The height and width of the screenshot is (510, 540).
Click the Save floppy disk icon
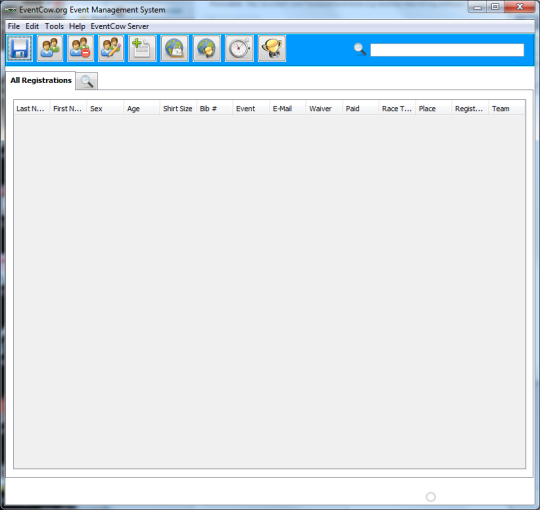(19, 48)
